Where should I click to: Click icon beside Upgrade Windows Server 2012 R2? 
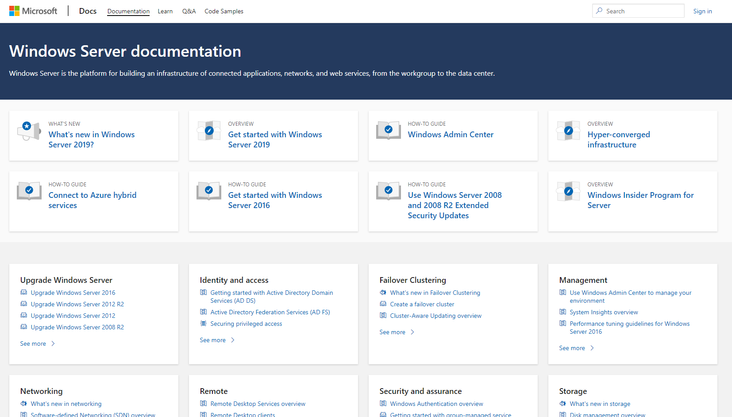[x=23, y=304]
